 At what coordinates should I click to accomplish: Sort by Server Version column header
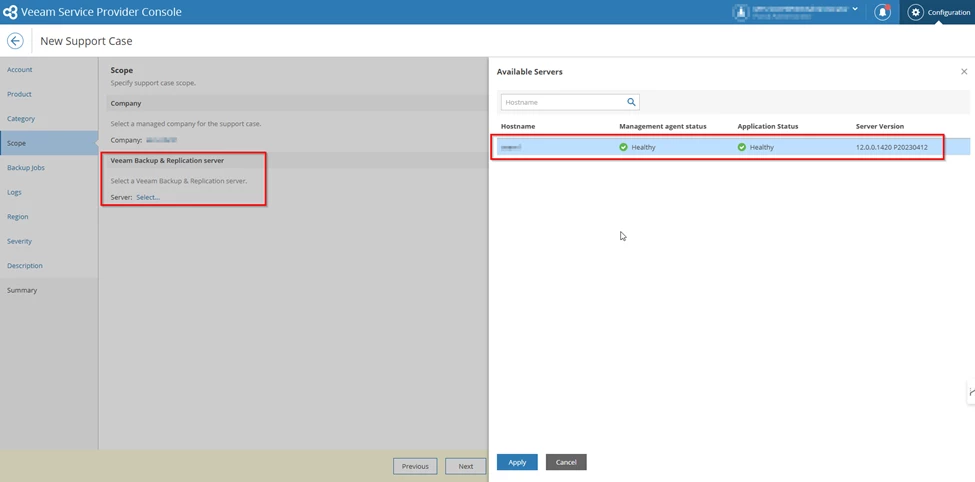(880, 126)
